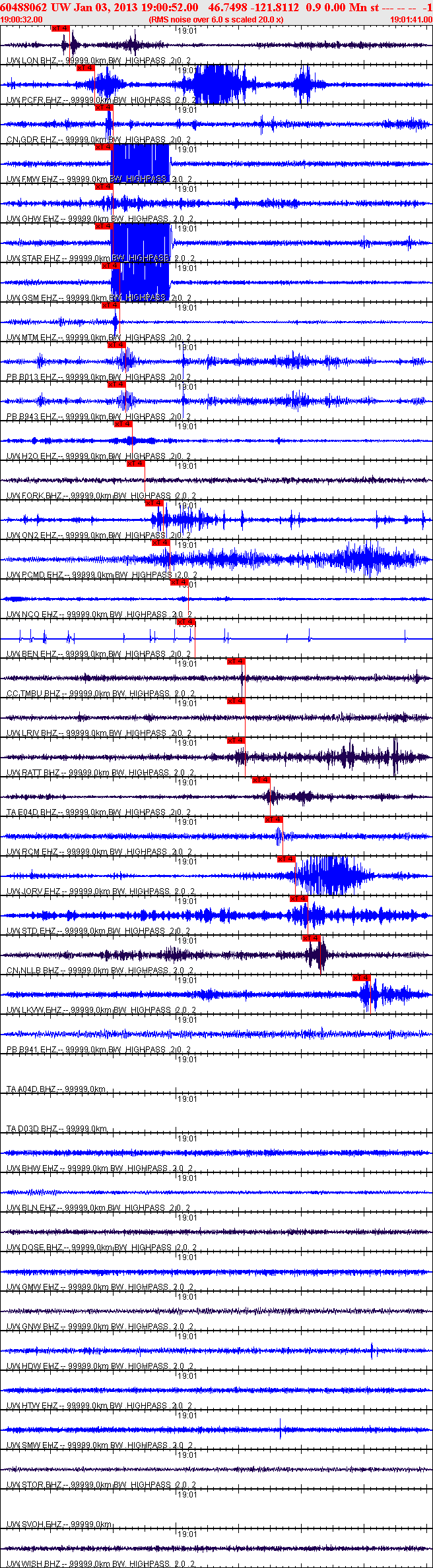The width and height of the screenshot is (433, 1568).
Task: Click the red pick marker on CN.NLLB trace
Action: (312, 938)
